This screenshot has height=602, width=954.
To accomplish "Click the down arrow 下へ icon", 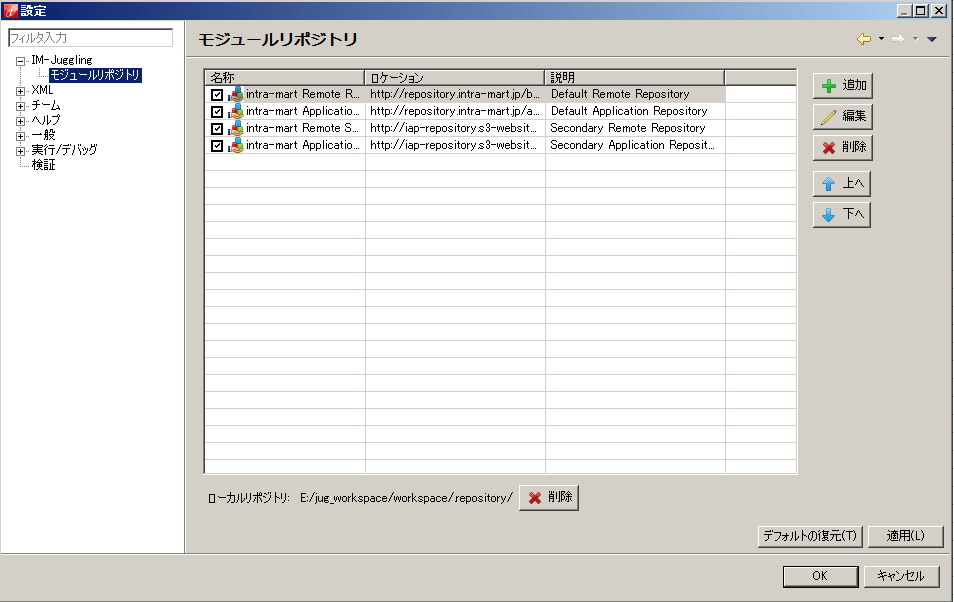I will pyautogui.click(x=828, y=215).
